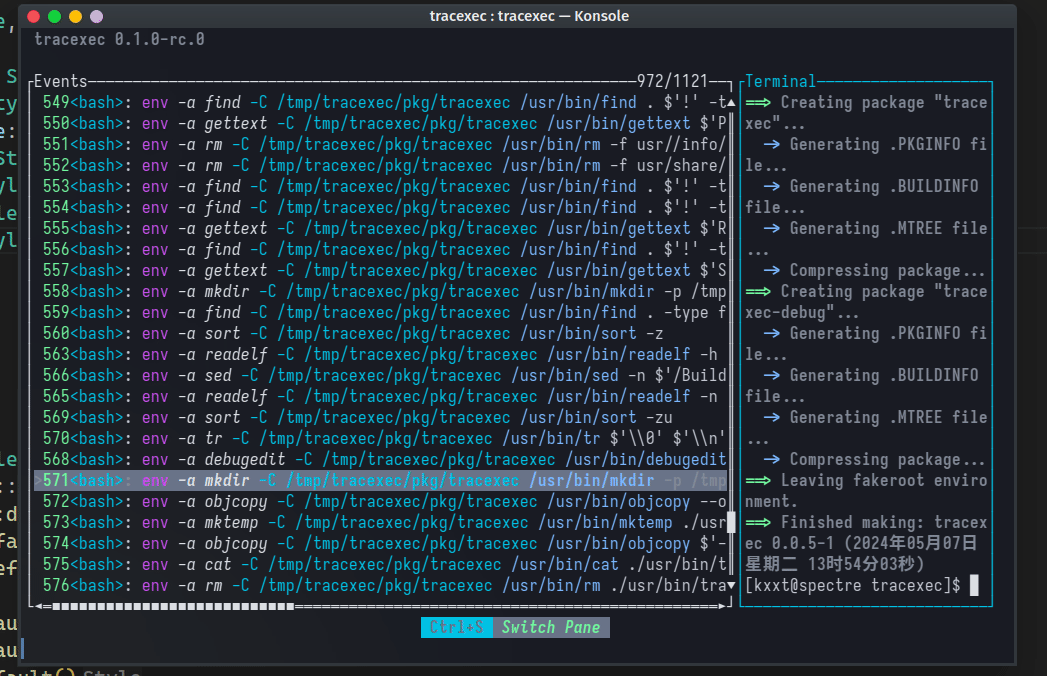Click the Terminal panel title

point(783,80)
